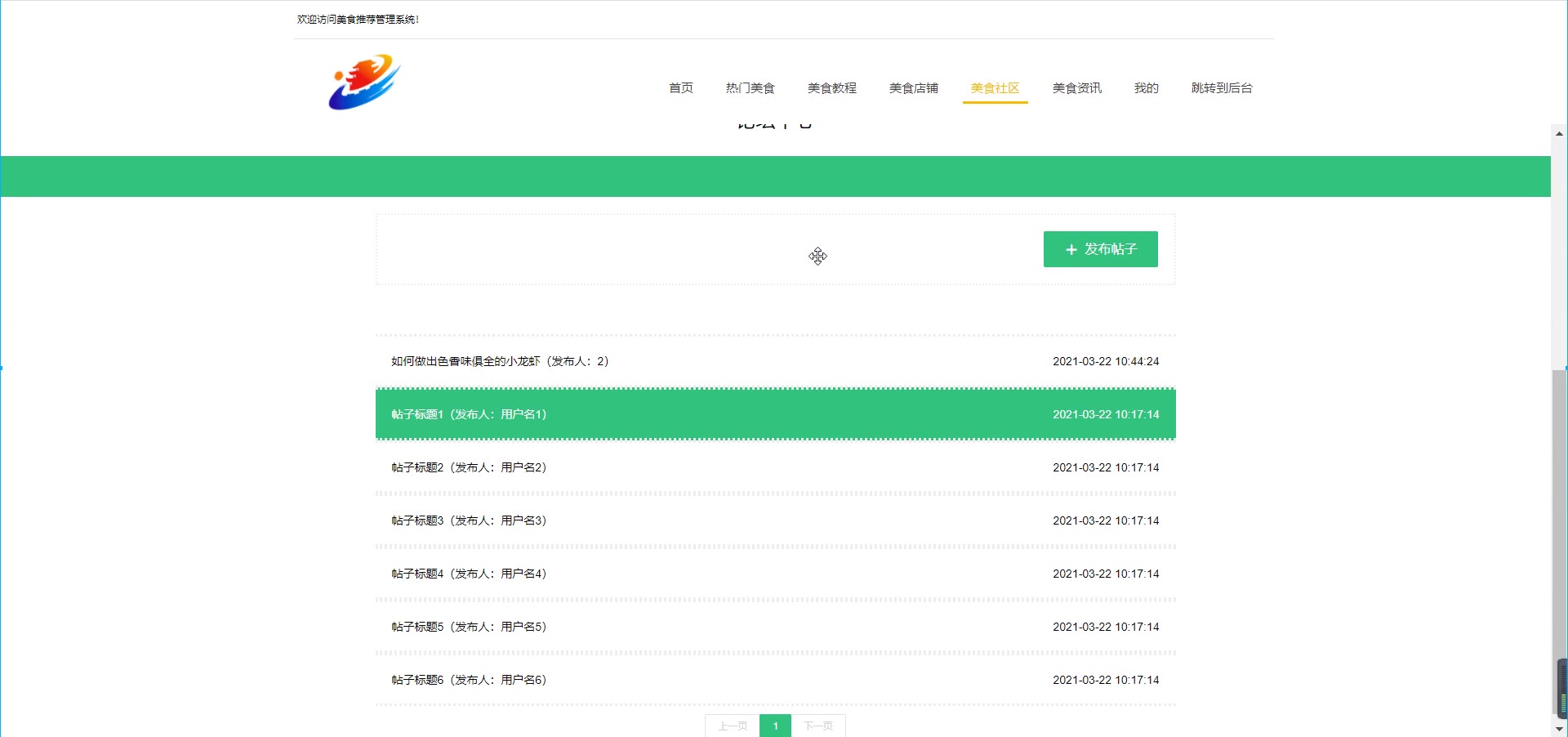This screenshot has width=1568, height=737.
Task: View post 帖子标题4 in list
Action: [x=469, y=574]
